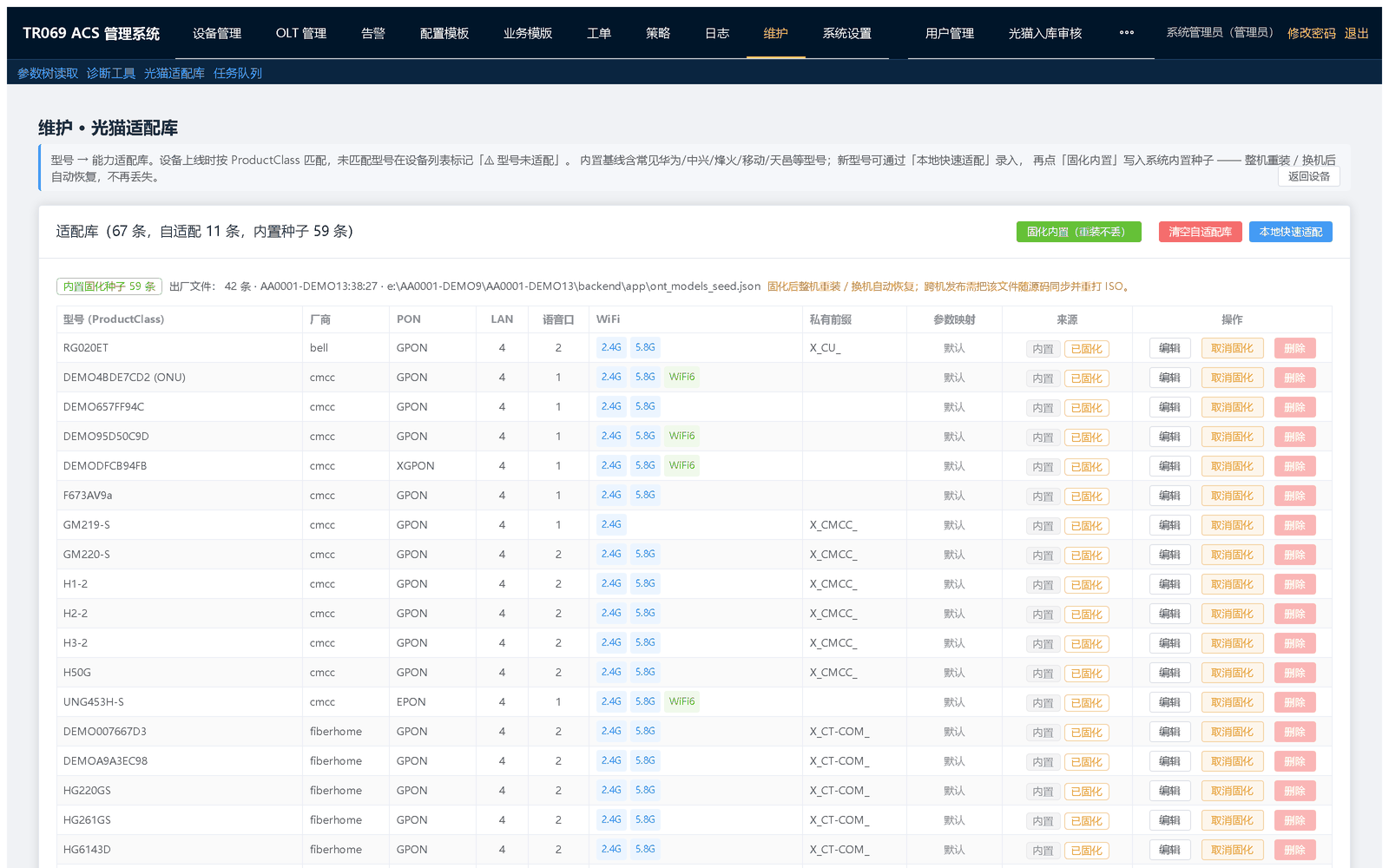Open the 设备管理 menu

[217, 33]
